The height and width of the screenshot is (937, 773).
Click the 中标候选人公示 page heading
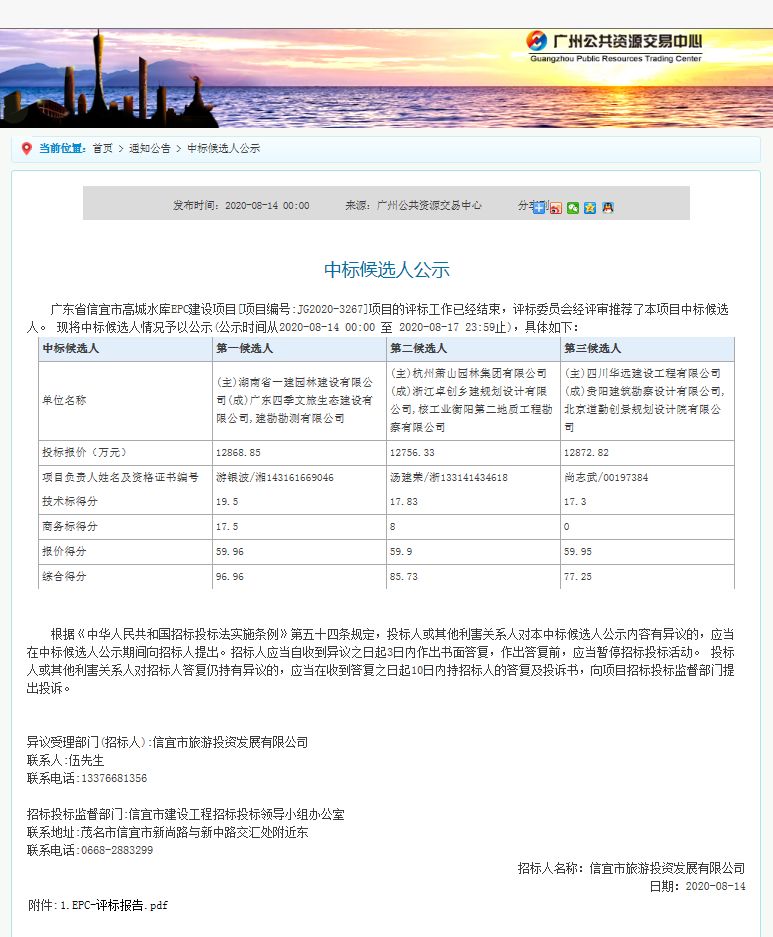click(386, 270)
